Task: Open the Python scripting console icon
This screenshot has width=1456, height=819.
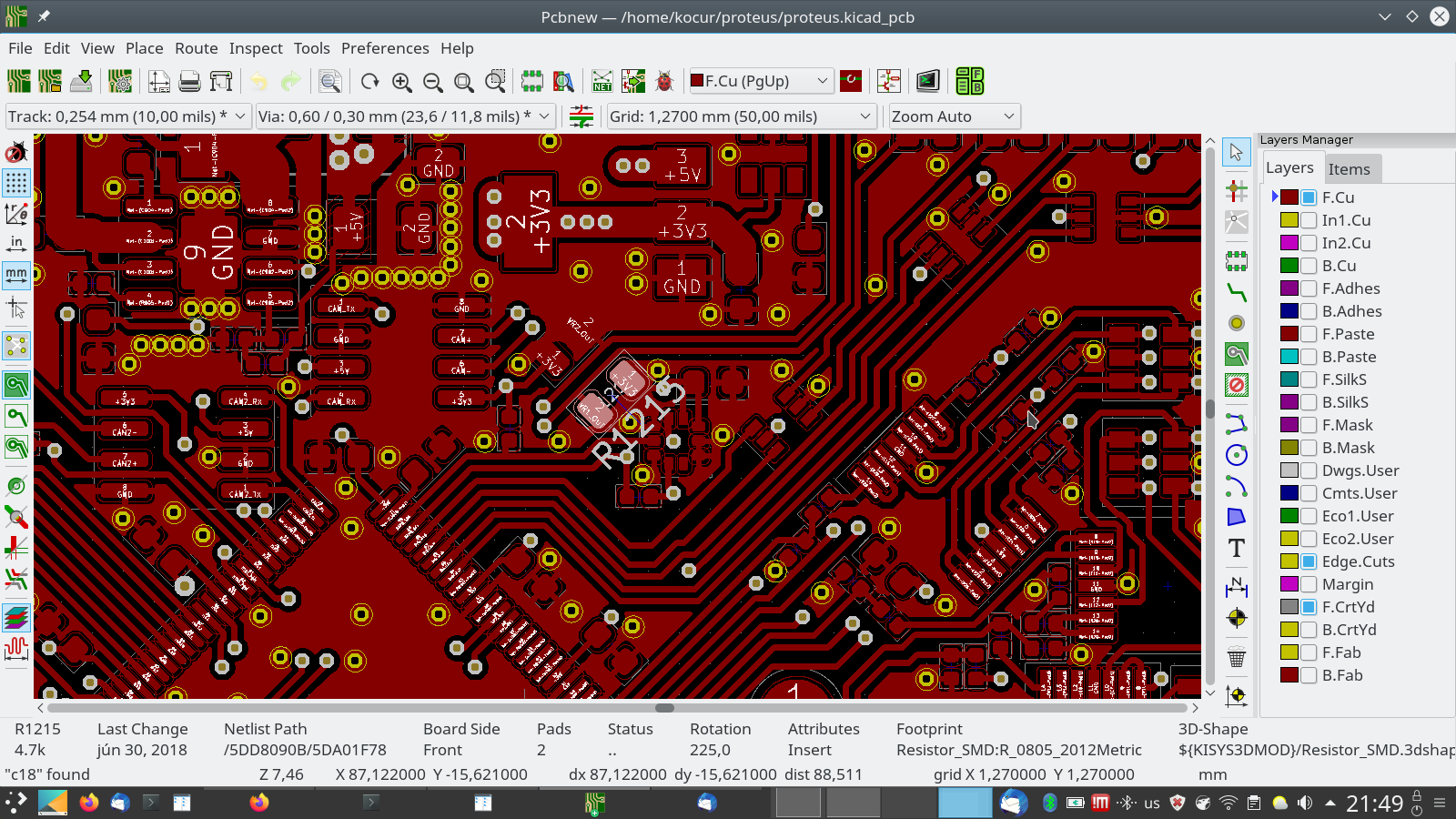Action: pos(927,81)
